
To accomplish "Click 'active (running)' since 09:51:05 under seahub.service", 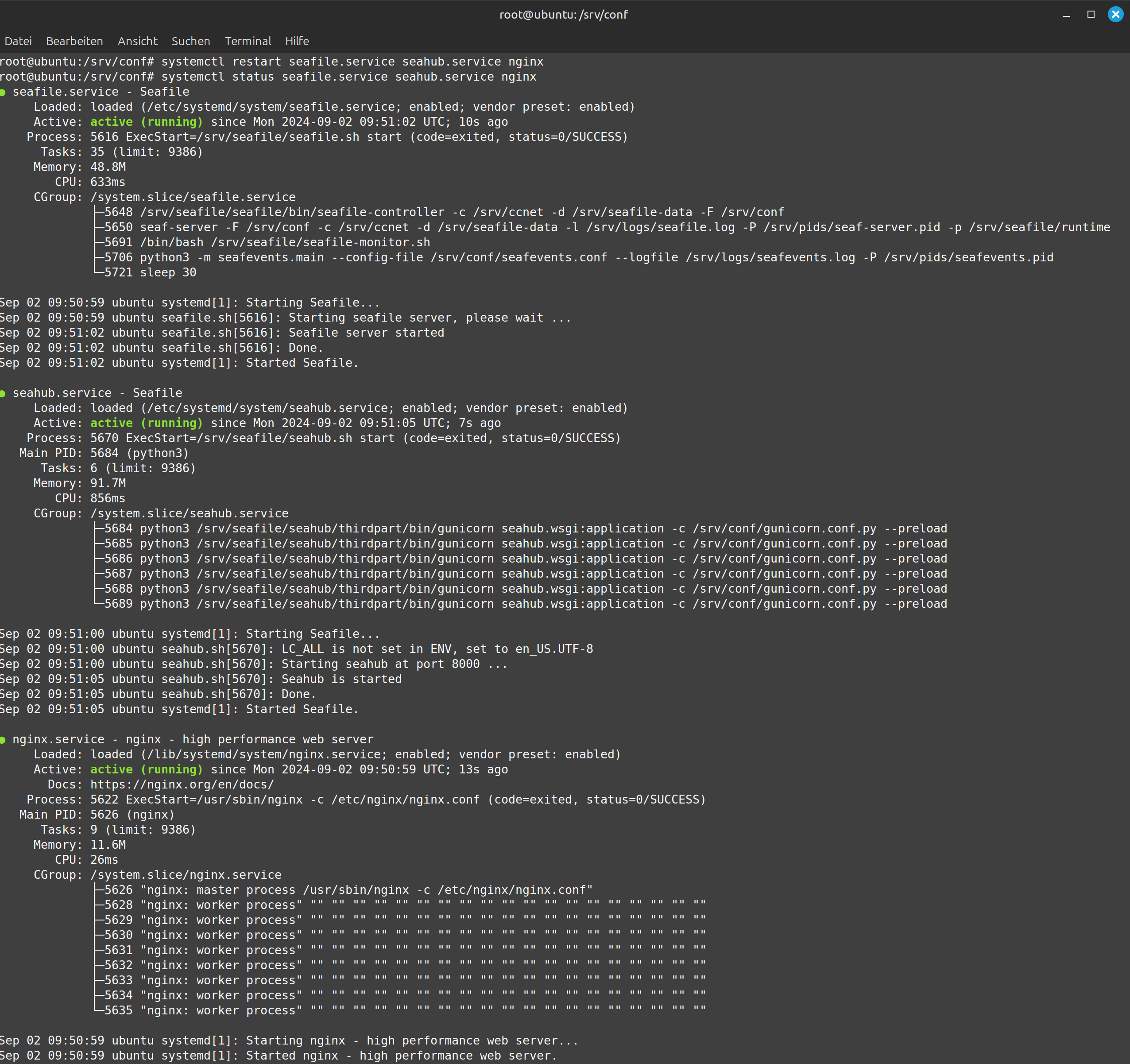I will point(147,423).
